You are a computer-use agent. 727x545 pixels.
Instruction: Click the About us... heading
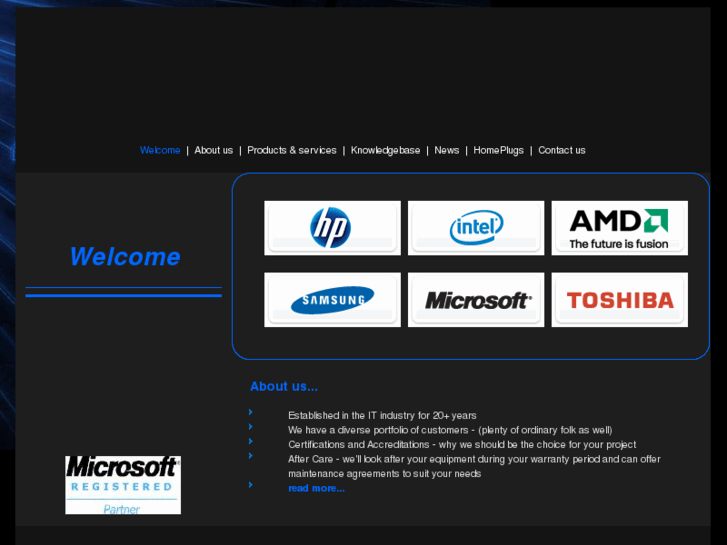click(x=284, y=386)
